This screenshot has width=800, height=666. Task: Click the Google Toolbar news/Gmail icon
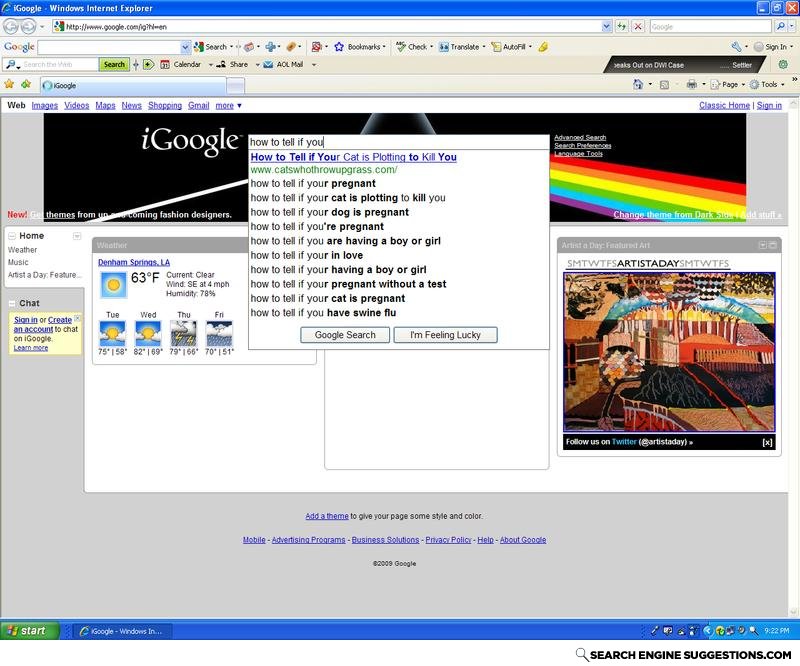[248, 47]
